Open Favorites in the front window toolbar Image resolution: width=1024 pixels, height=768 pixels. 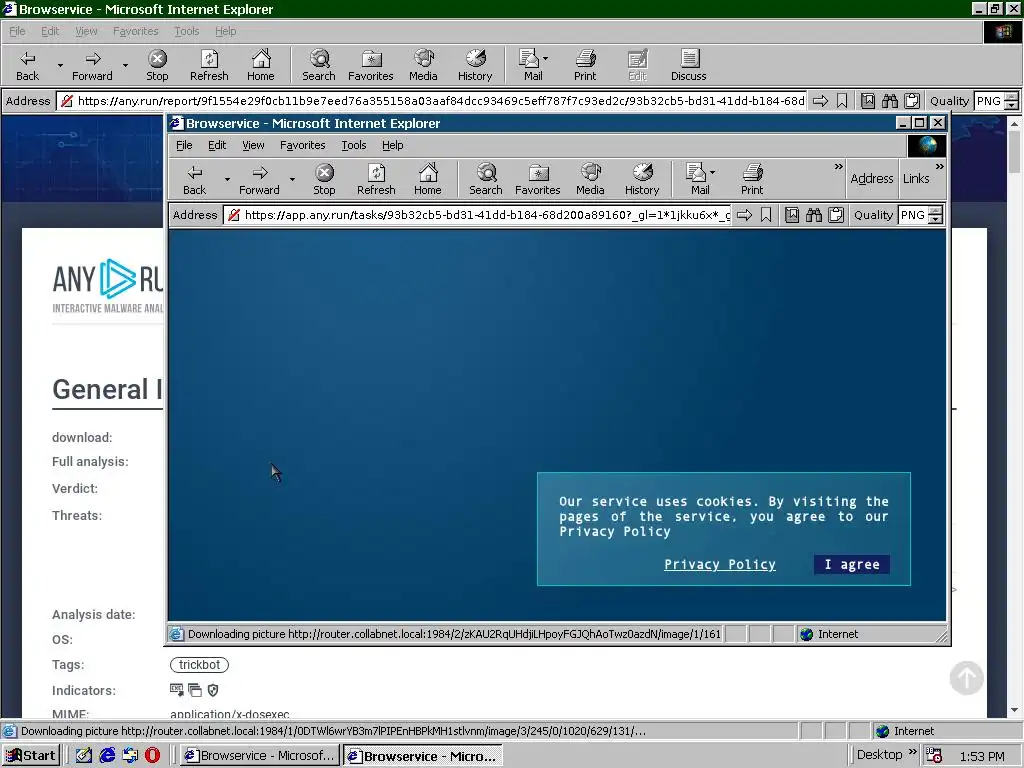537,180
